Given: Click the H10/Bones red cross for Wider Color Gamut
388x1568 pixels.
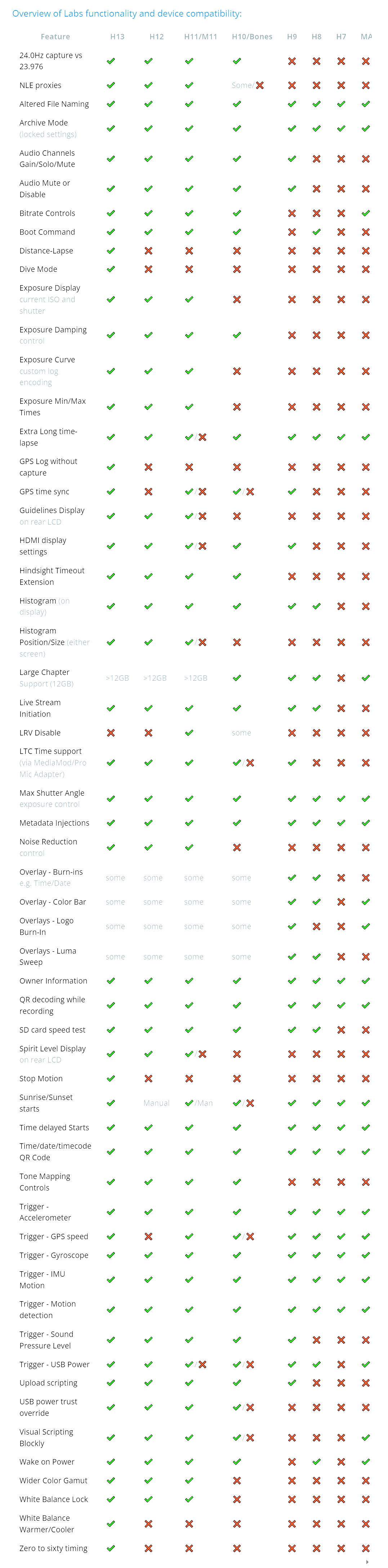Looking at the screenshot, I should click(x=237, y=1480).
